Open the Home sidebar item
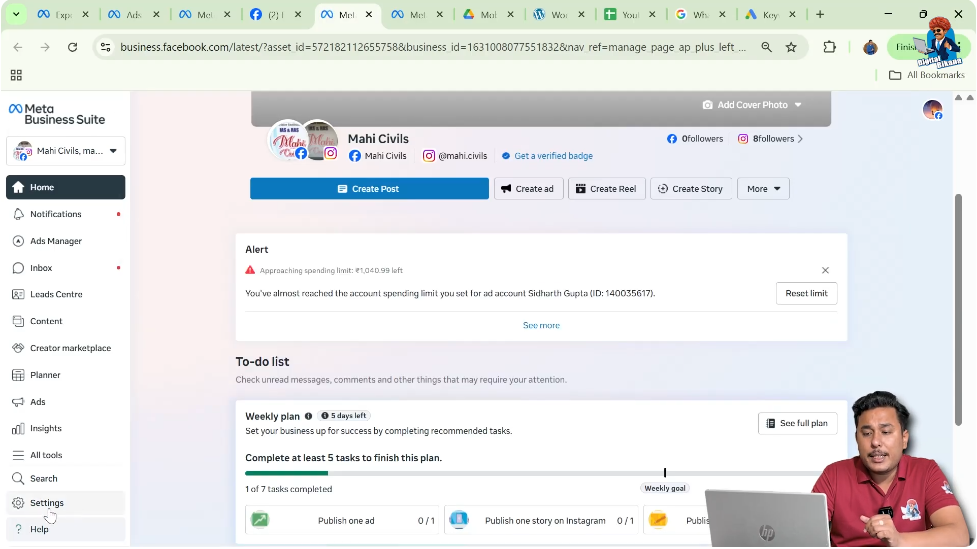 coord(65,187)
